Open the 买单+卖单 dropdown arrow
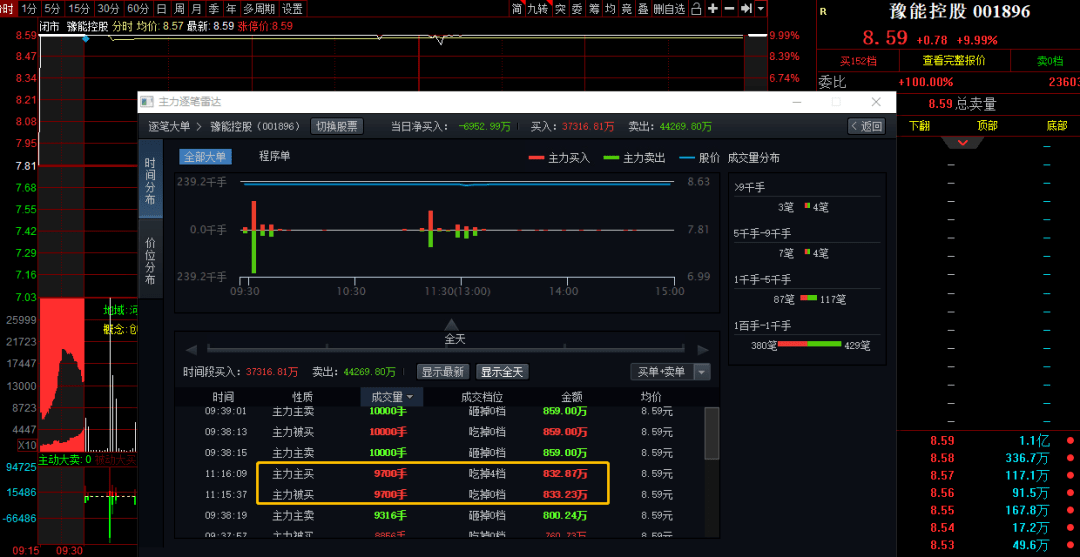Screen dimensions: 1080x557 click(x=703, y=372)
